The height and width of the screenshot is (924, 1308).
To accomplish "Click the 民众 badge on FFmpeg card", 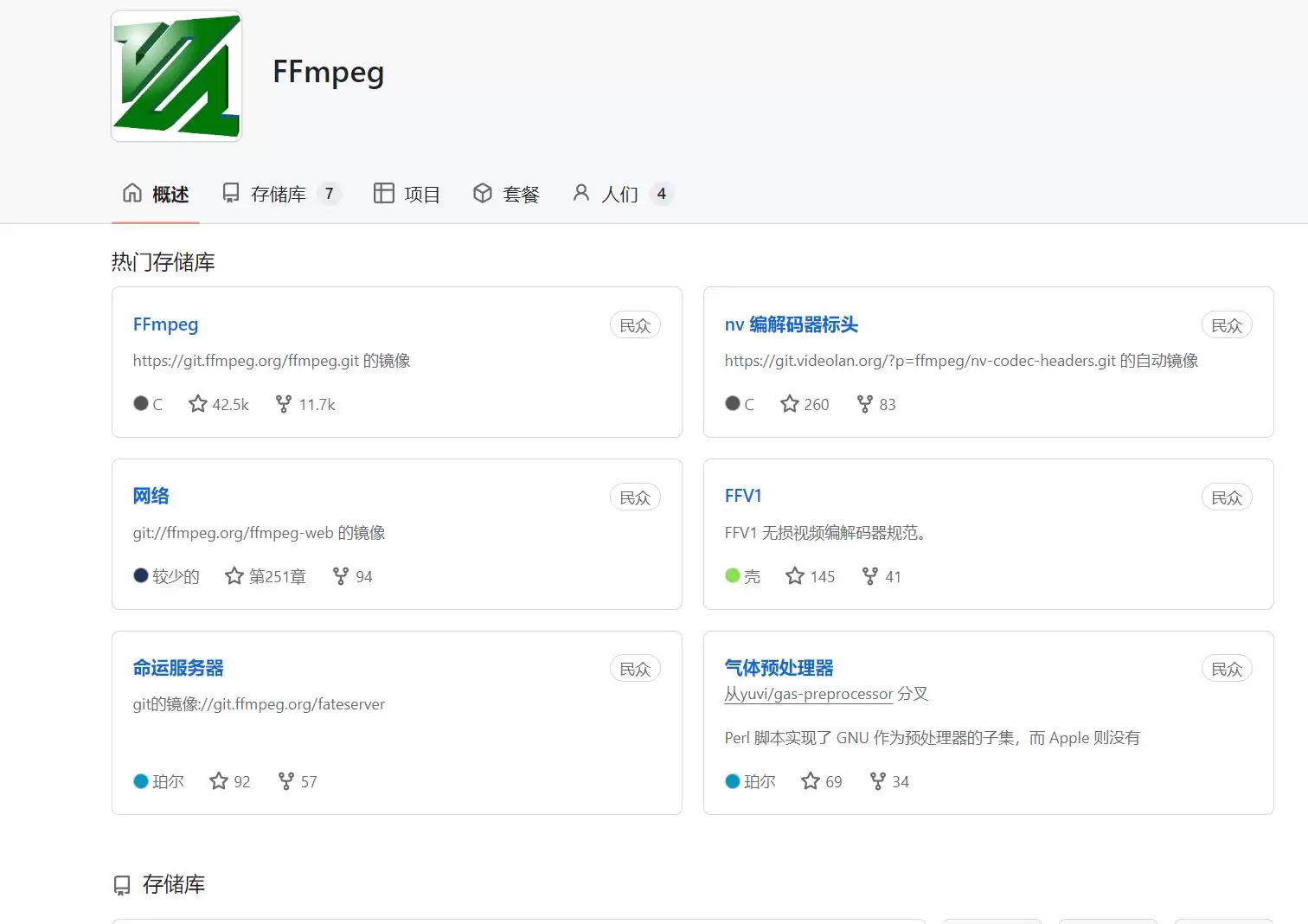I will pyautogui.click(x=635, y=325).
